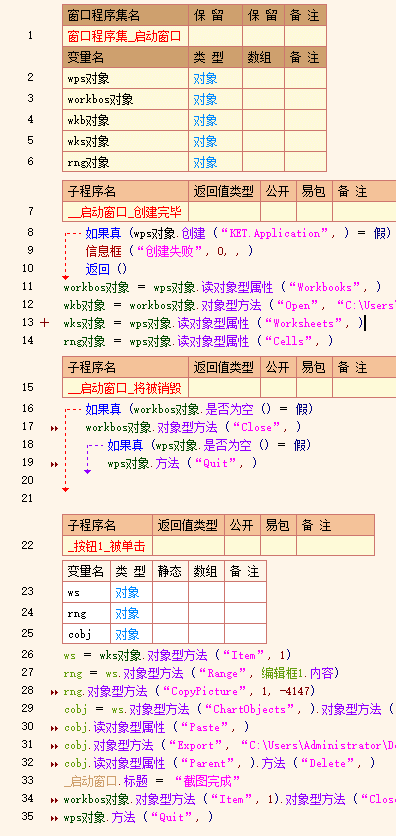Click the 窗口程序集名 header cell
396x836 pixels.
tap(125, 15)
